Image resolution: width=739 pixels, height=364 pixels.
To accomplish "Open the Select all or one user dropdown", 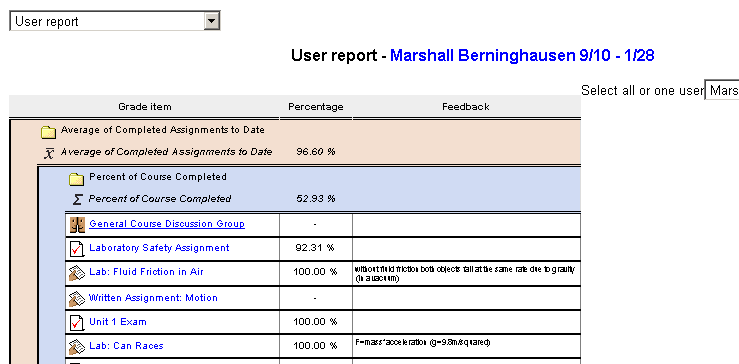I will (x=722, y=90).
